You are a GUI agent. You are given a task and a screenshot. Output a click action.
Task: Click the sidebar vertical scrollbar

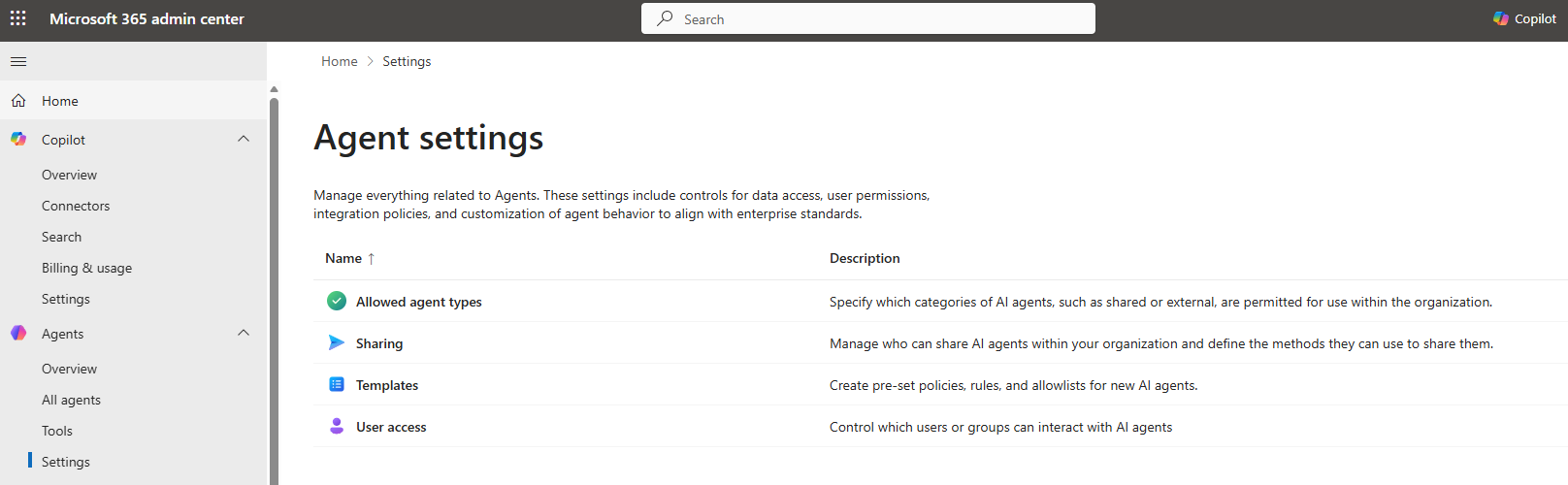tap(274, 291)
